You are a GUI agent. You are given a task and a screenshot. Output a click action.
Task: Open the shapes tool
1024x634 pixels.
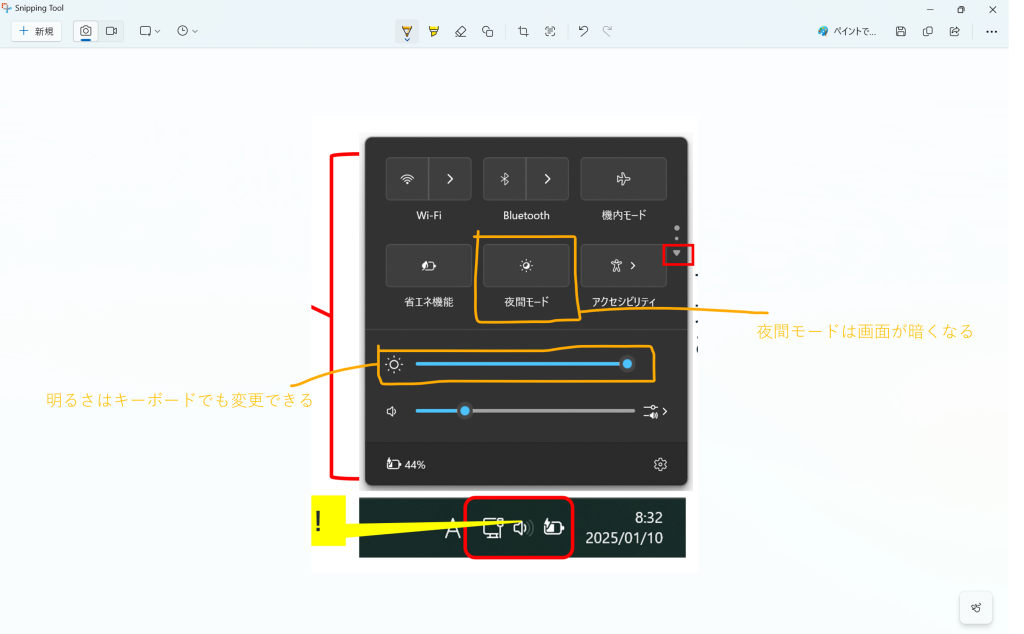coord(488,31)
